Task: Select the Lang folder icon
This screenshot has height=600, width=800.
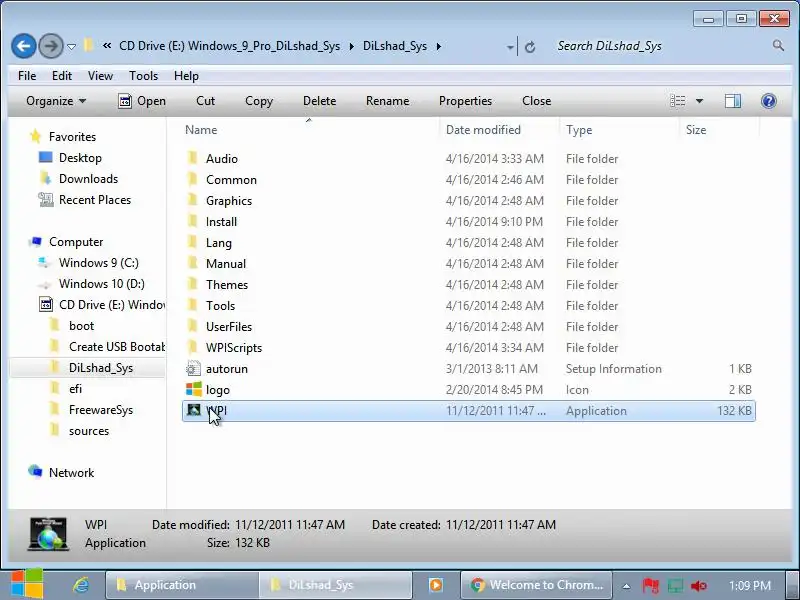Action: (x=193, y=242)
